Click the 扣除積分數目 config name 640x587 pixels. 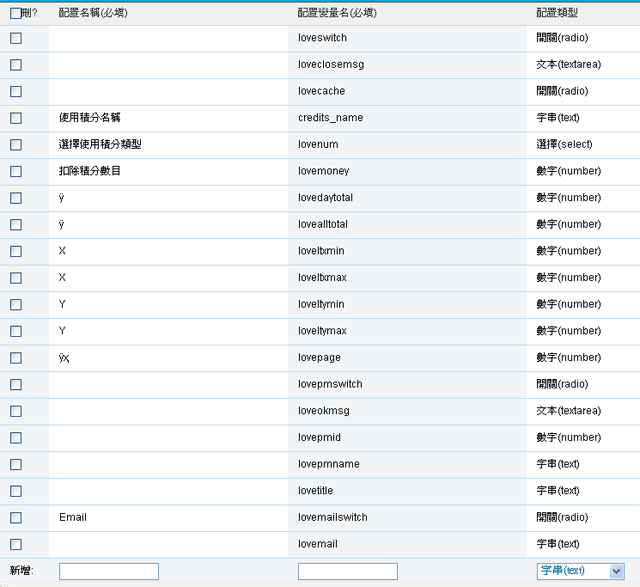coord(90,171)
